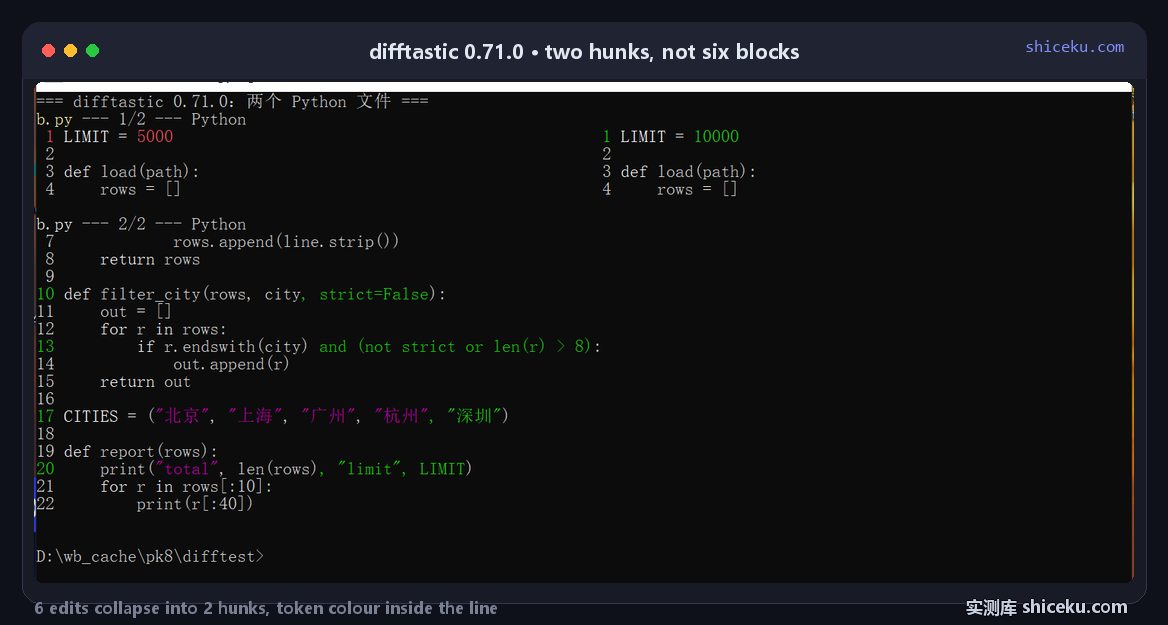The height and width of the screenshot is (625, 1168).
Task: Click 'def load(path):' in the right column
Action: [x=688, y=171]
